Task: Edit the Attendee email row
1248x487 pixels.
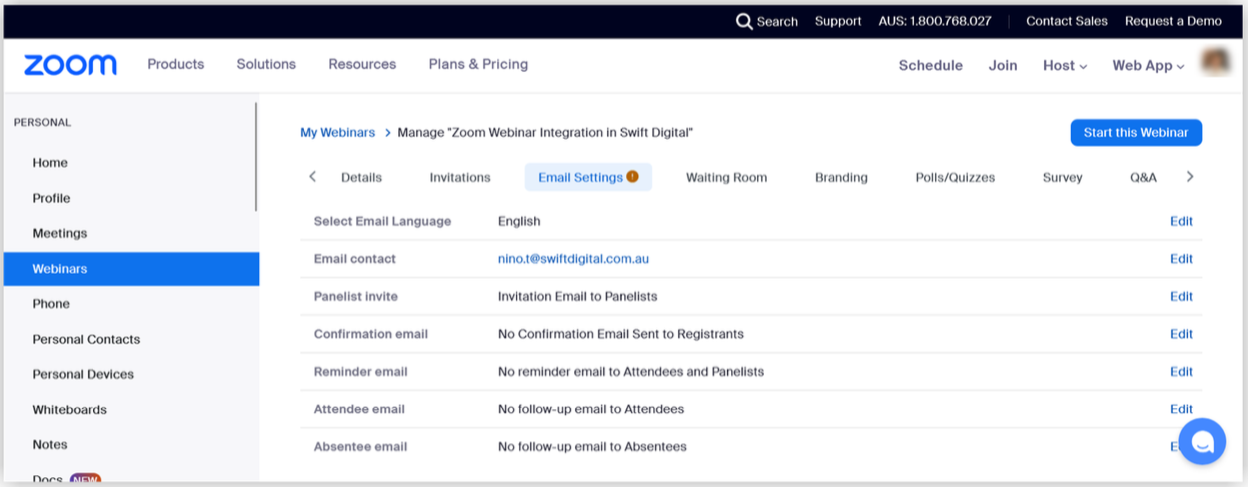Action: (x=1181, y=409)
